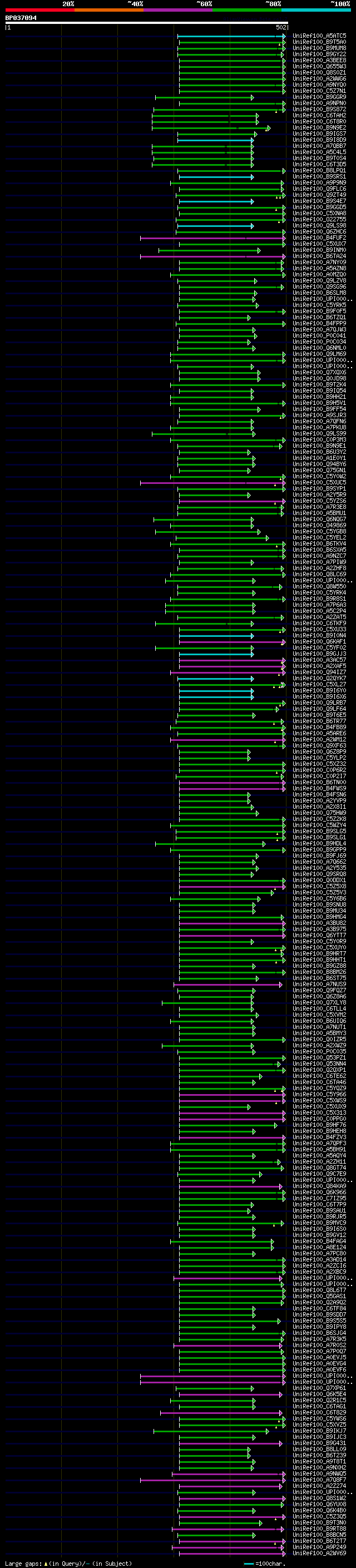Click hit label UniRef100_A5ARE6
The image size is (356, 1568).
[x=319, y=734]
